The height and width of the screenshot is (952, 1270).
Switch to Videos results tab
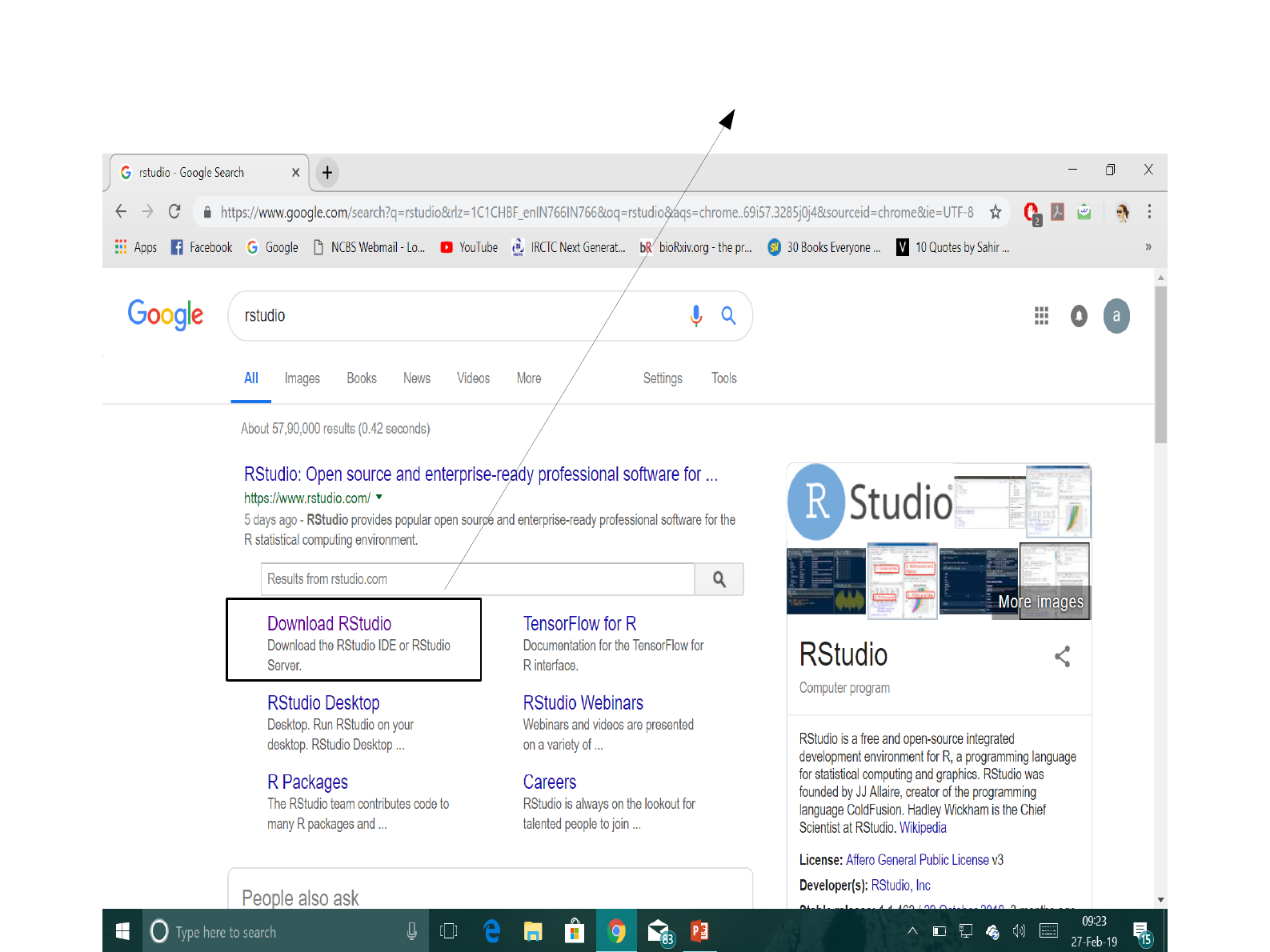tap(474, 378)
